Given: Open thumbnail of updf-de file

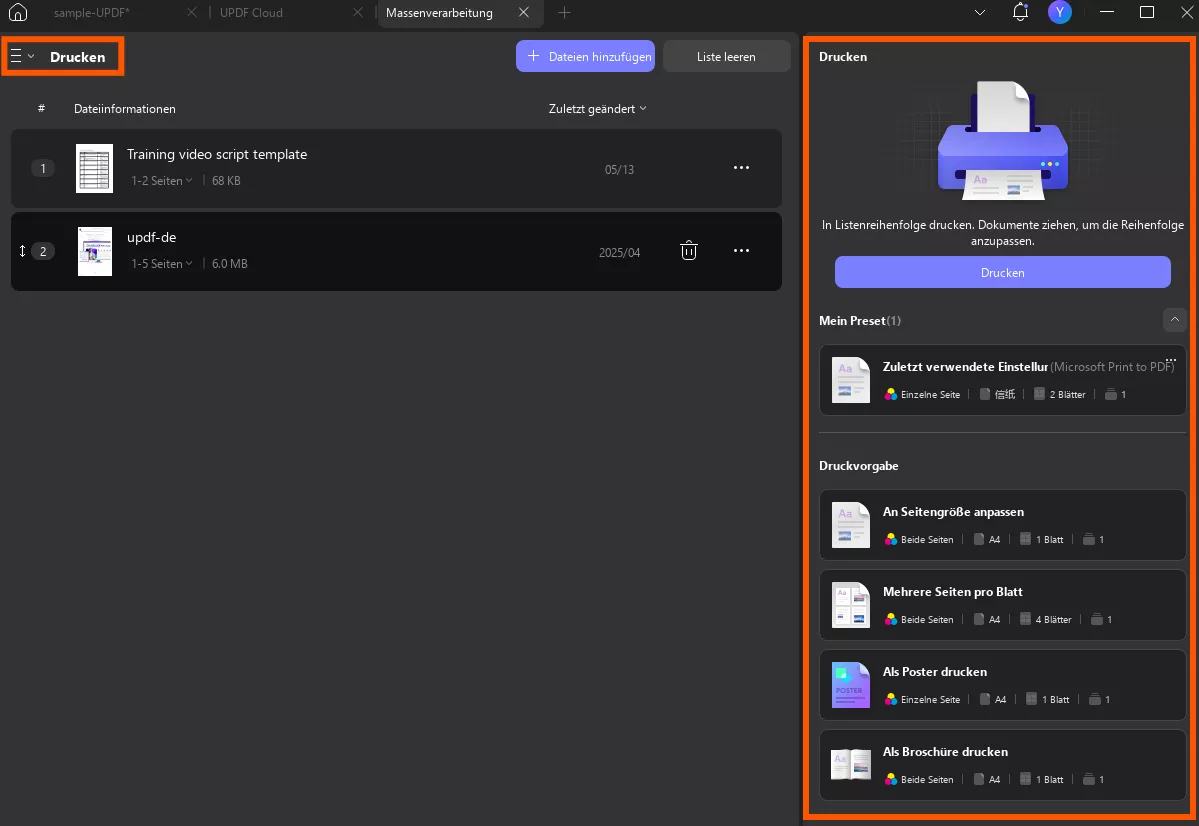Looking at the screenshot, I should [x=95, y=251].
